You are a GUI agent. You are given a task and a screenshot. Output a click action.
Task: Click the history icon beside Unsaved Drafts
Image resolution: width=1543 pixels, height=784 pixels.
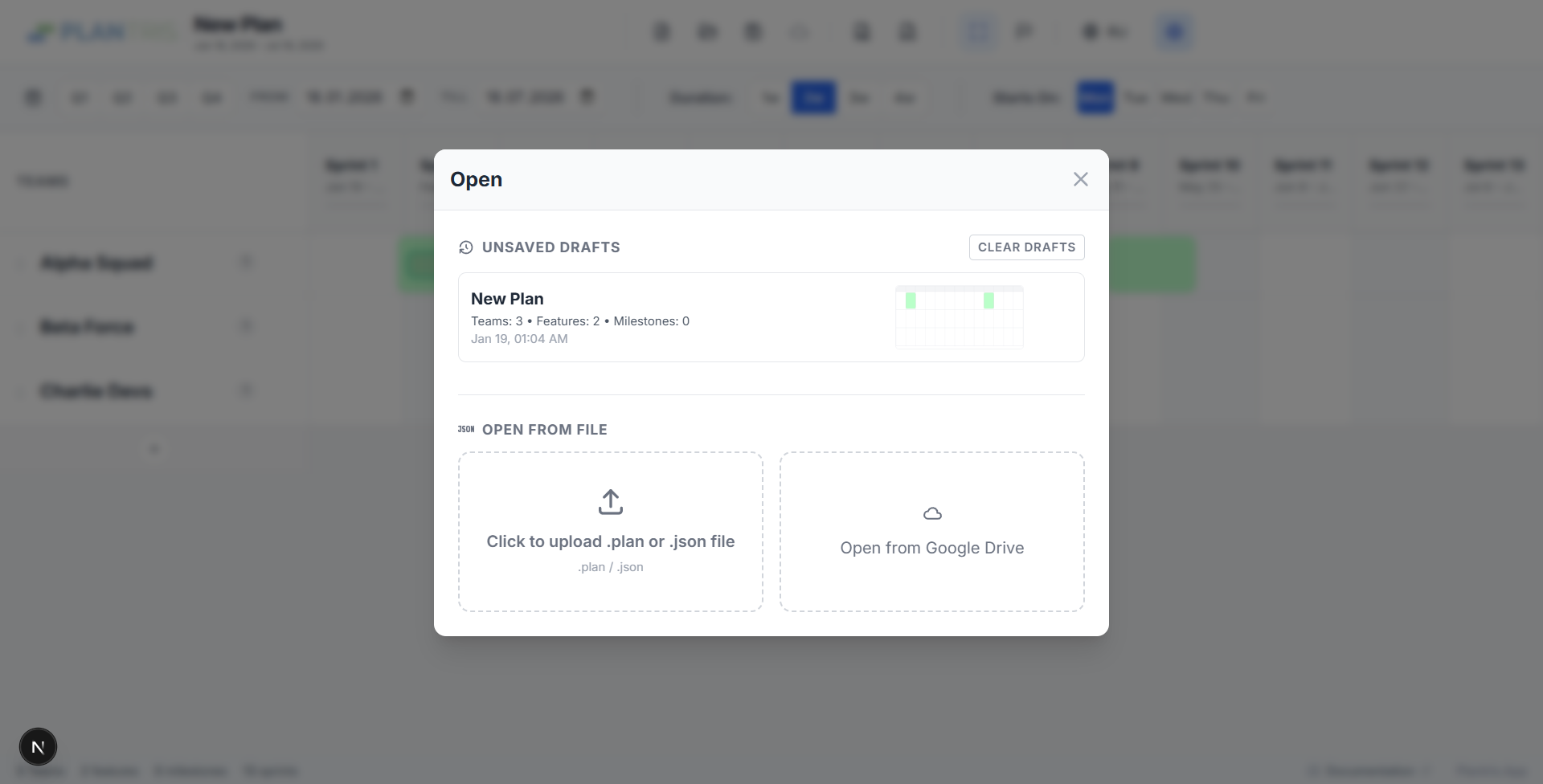466,247
